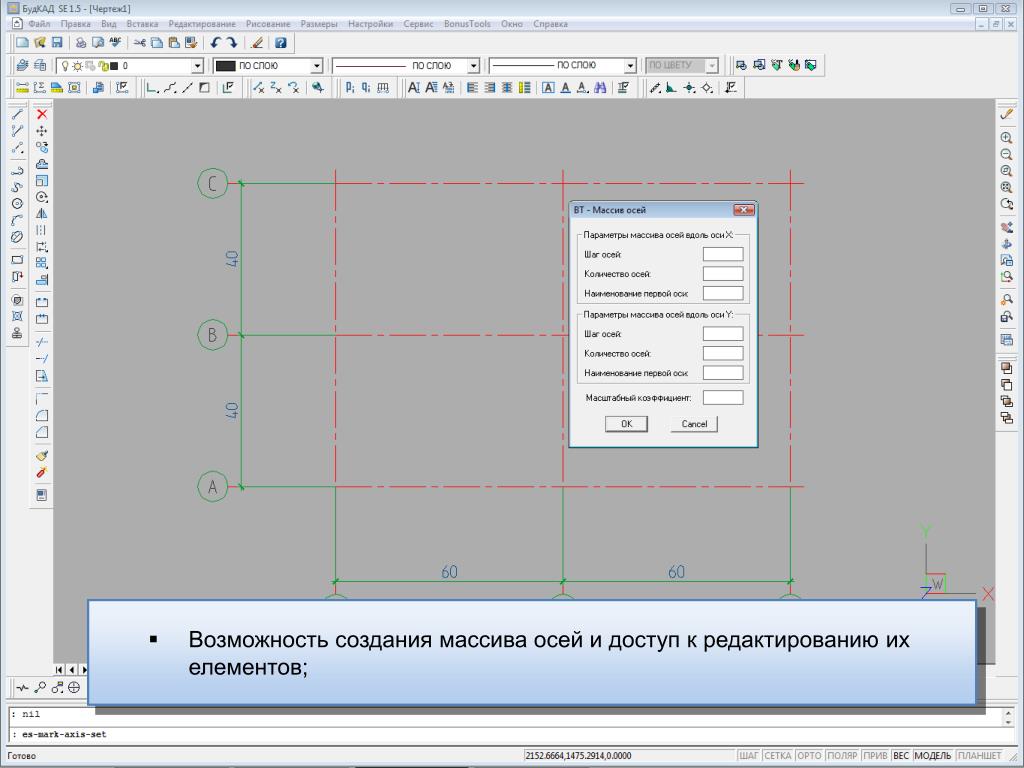Viewport: 1024px width, 768px height.
Task: Open Print Preview from the toolbar
Action: (98, 42)
